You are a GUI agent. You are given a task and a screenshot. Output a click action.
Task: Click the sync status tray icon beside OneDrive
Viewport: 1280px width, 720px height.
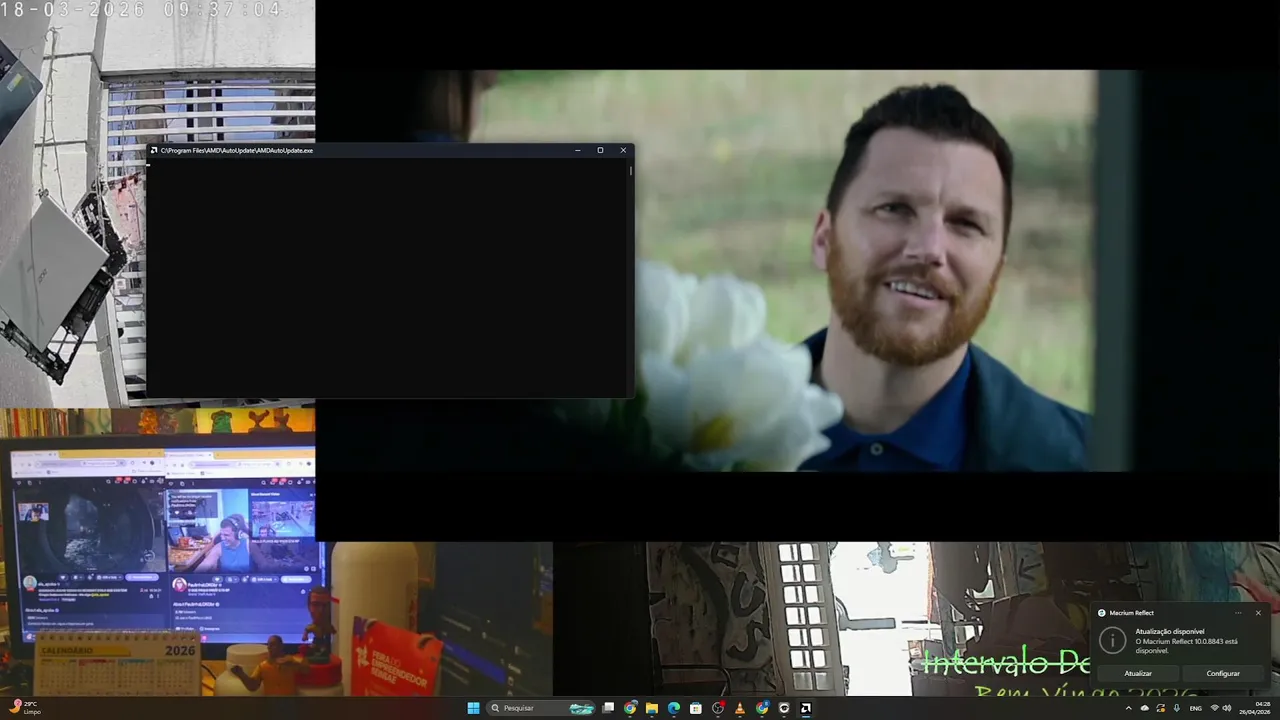point(1161,708)
